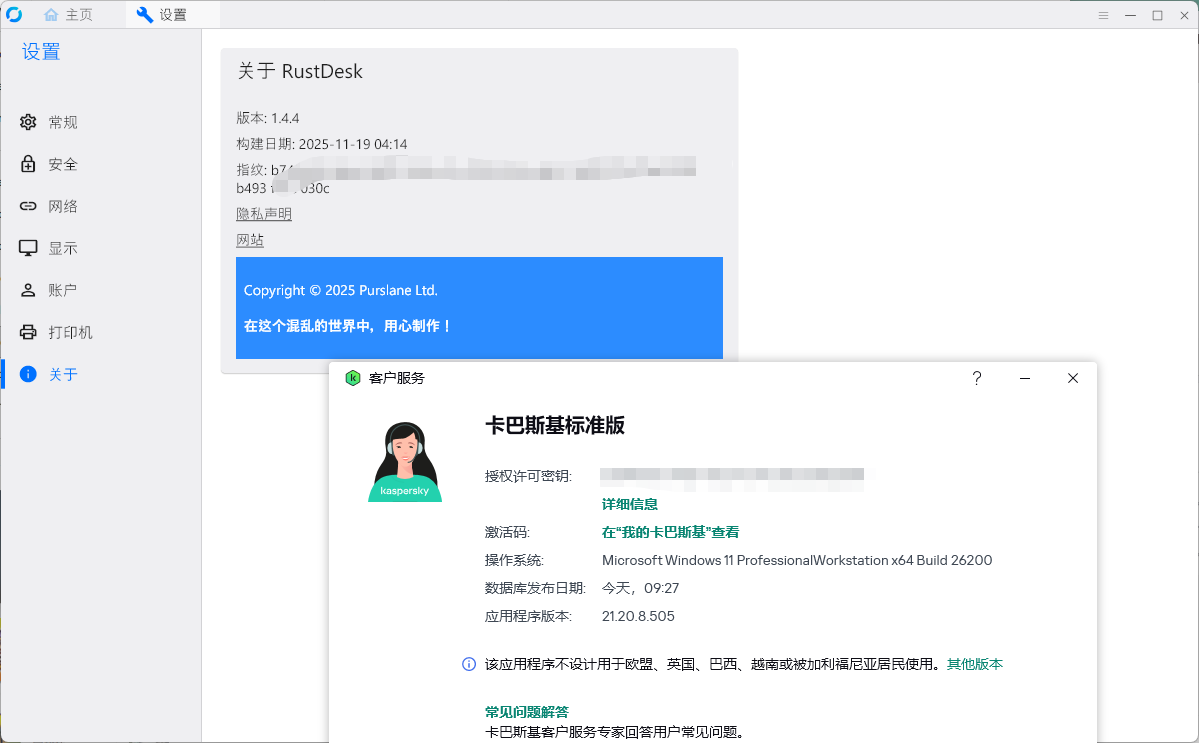Click the info icon beside 关于

tap(28, 374)
